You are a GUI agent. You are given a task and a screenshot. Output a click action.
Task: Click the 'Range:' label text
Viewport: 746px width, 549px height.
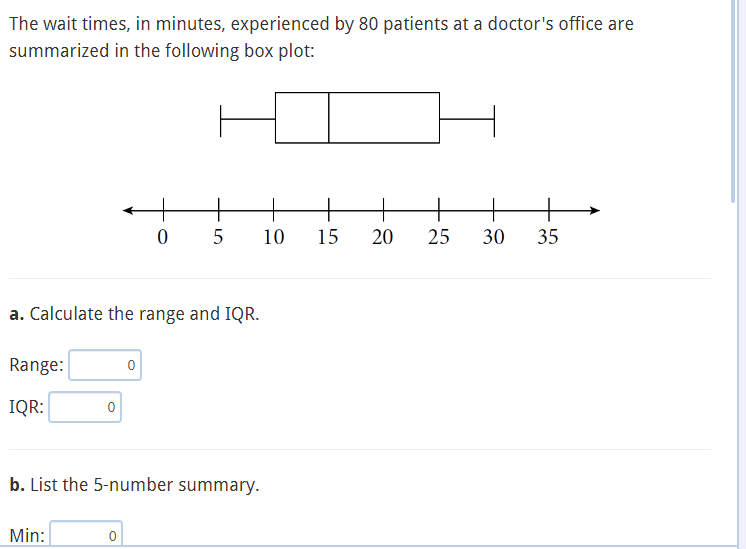tap(36, 365)
